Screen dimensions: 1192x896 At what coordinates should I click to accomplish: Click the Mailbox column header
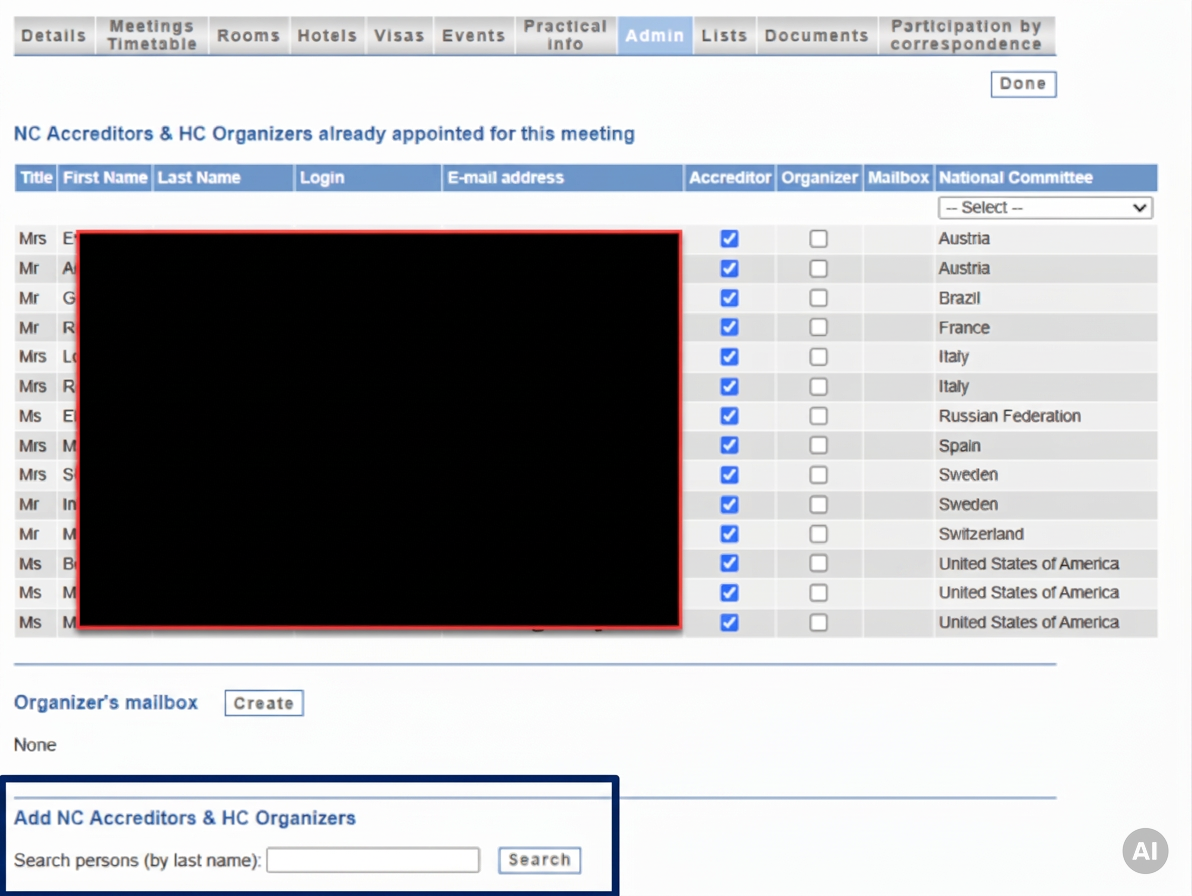tap(899, 178)
